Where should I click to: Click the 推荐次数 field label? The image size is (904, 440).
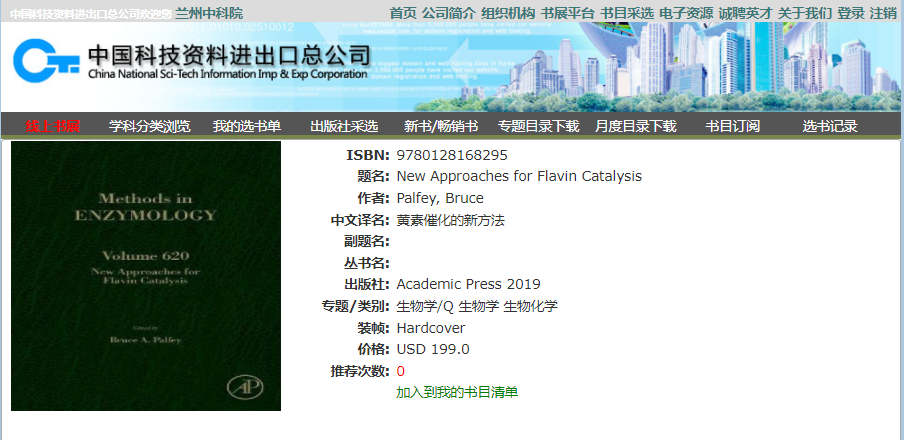pos(360,371)
